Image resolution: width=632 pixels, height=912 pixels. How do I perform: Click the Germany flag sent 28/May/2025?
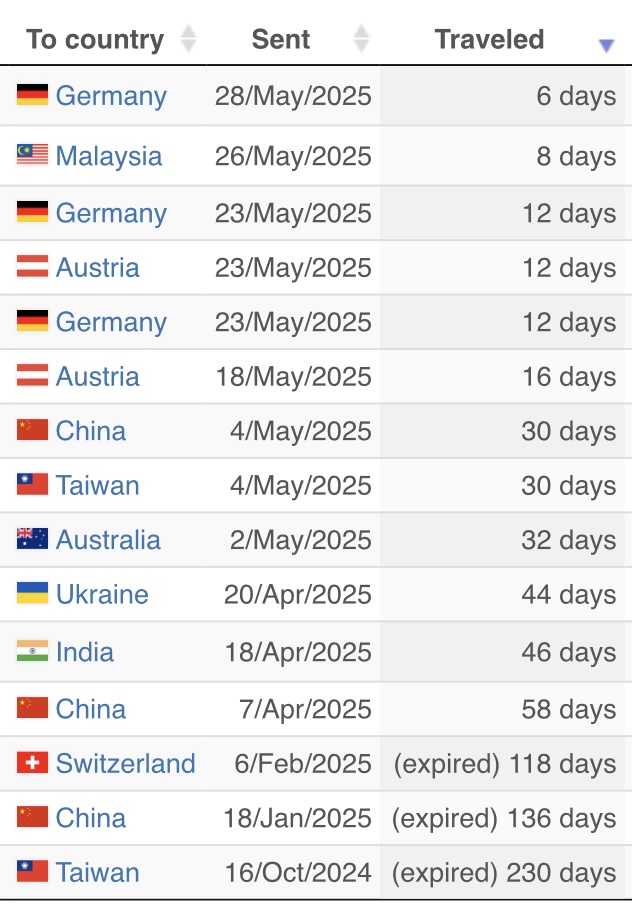33,95
